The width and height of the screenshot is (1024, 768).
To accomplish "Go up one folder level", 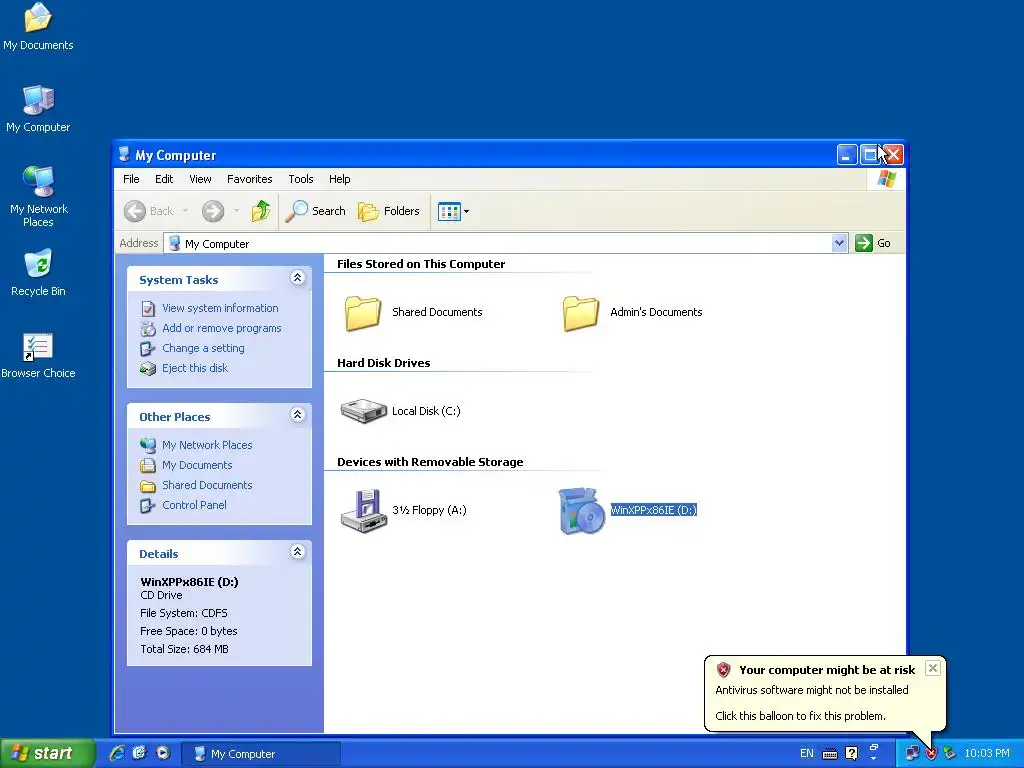I will pyautogui.click(x=261, y=211).
